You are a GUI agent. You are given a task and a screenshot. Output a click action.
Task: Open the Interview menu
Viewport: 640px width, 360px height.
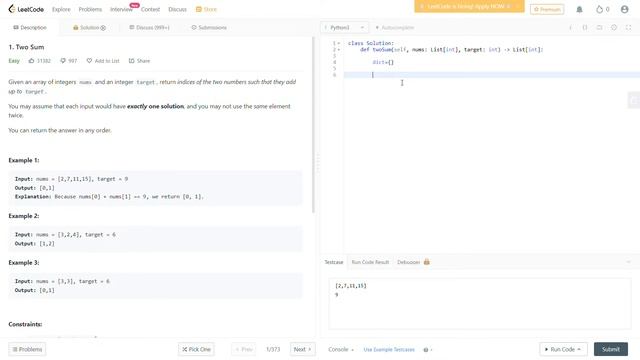pos(121,9)
